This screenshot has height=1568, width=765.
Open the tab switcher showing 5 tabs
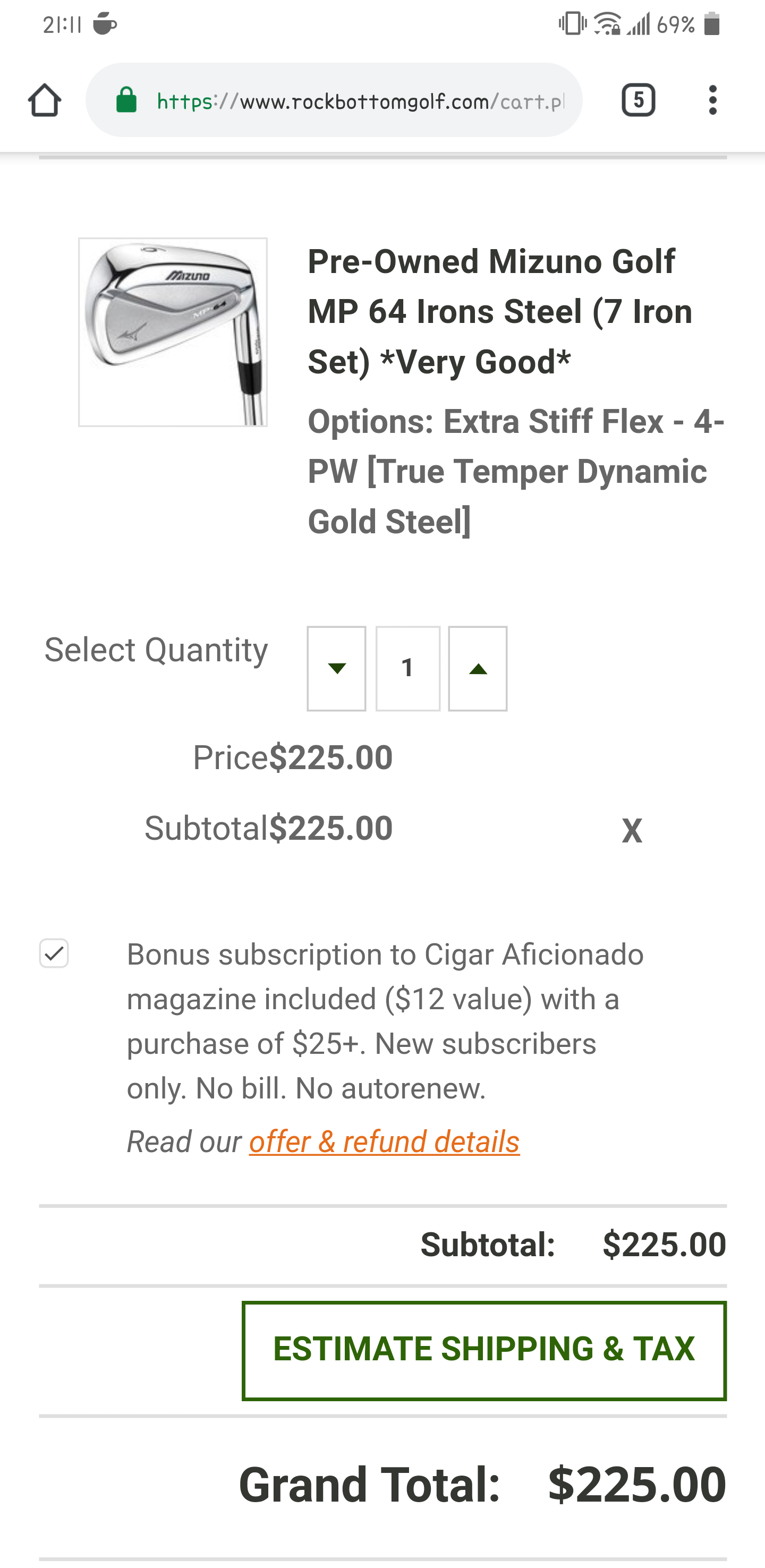point(638,100)
